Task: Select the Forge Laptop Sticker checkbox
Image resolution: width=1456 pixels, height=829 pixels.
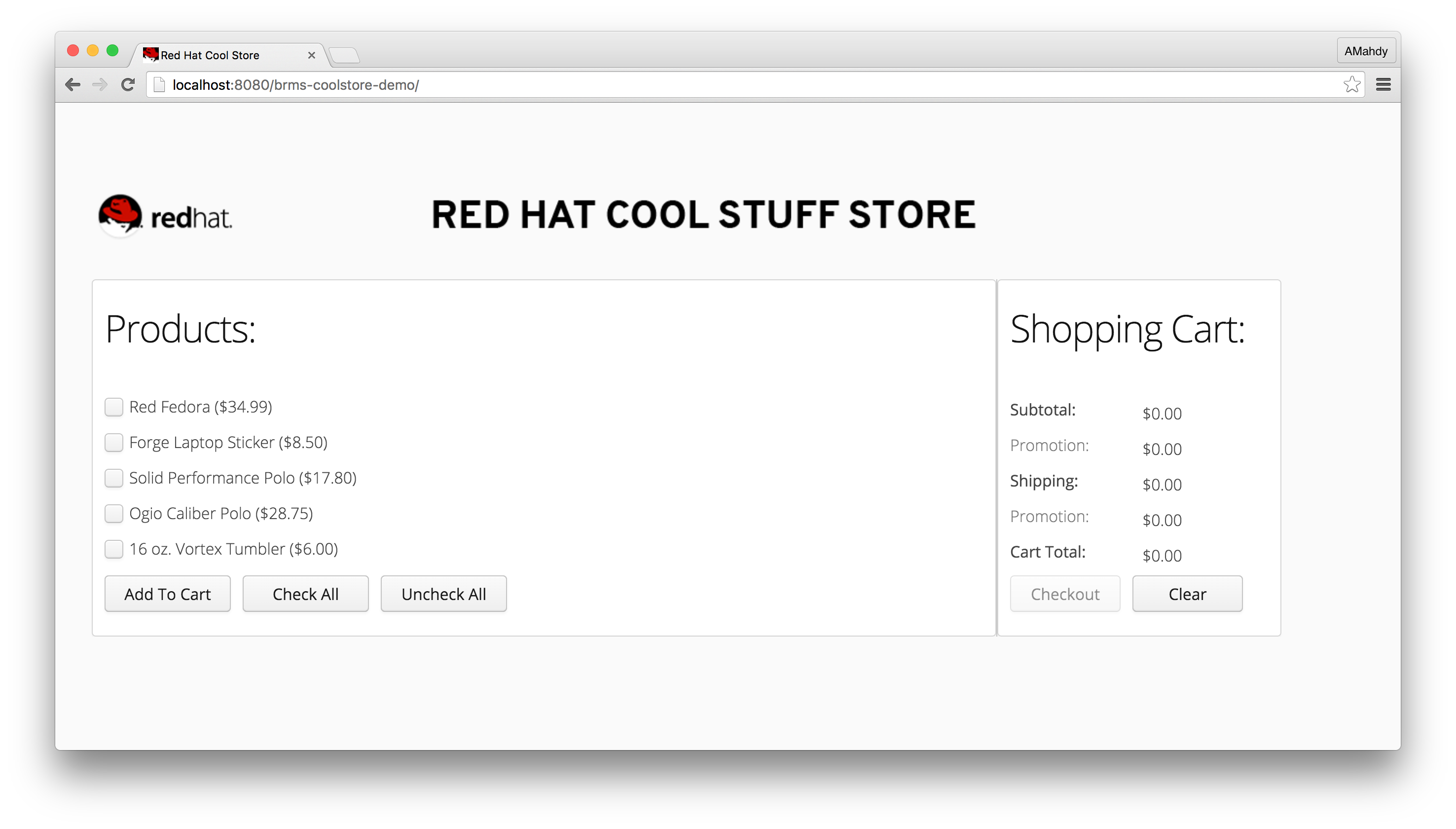Action: [x=114, y=443]
